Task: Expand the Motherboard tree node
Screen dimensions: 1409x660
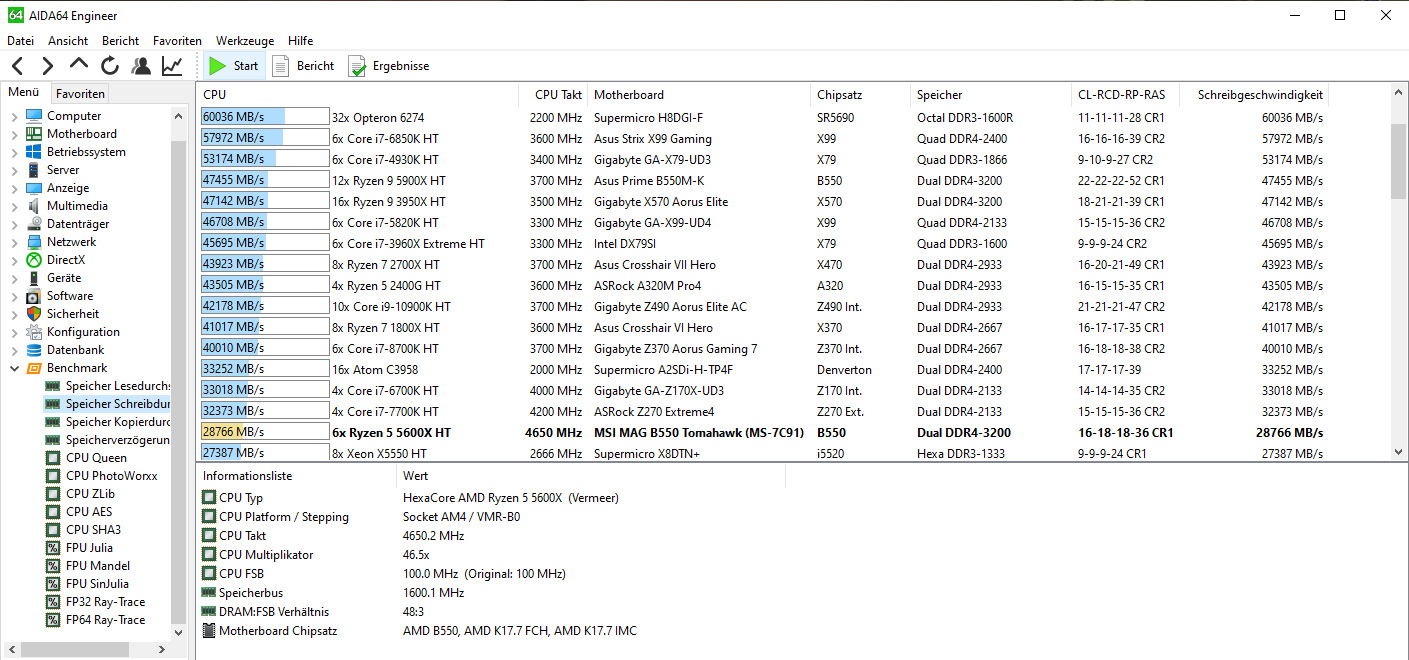Action: [14, 134]
